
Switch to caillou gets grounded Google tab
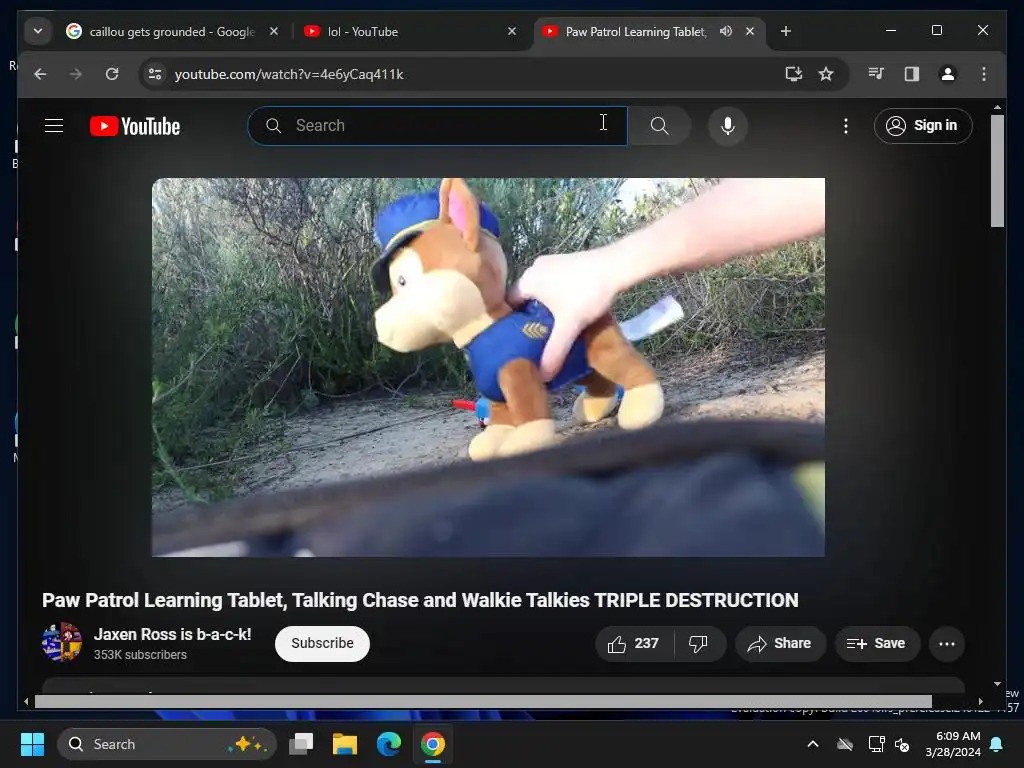click(x=172, y=31)
